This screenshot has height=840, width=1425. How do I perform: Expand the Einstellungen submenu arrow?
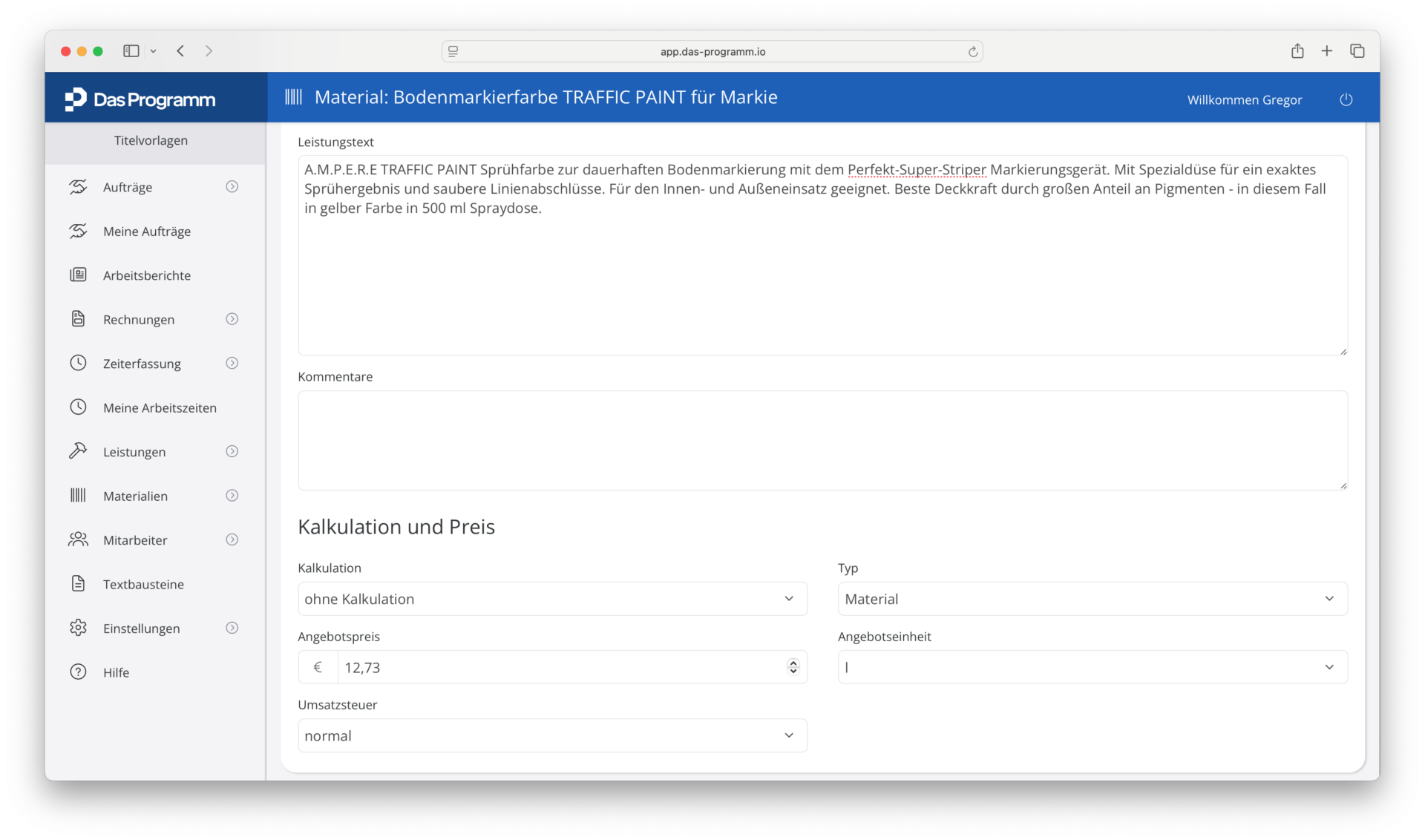coord(232,628)
